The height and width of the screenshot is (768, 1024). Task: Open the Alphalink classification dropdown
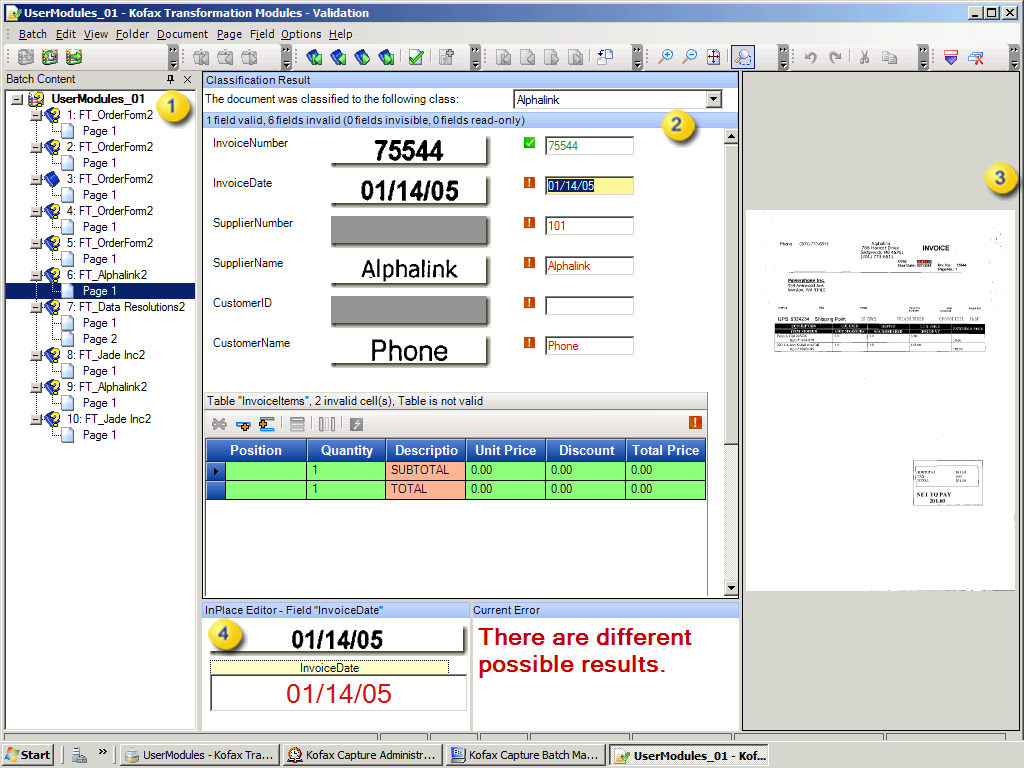coord(714,100)
